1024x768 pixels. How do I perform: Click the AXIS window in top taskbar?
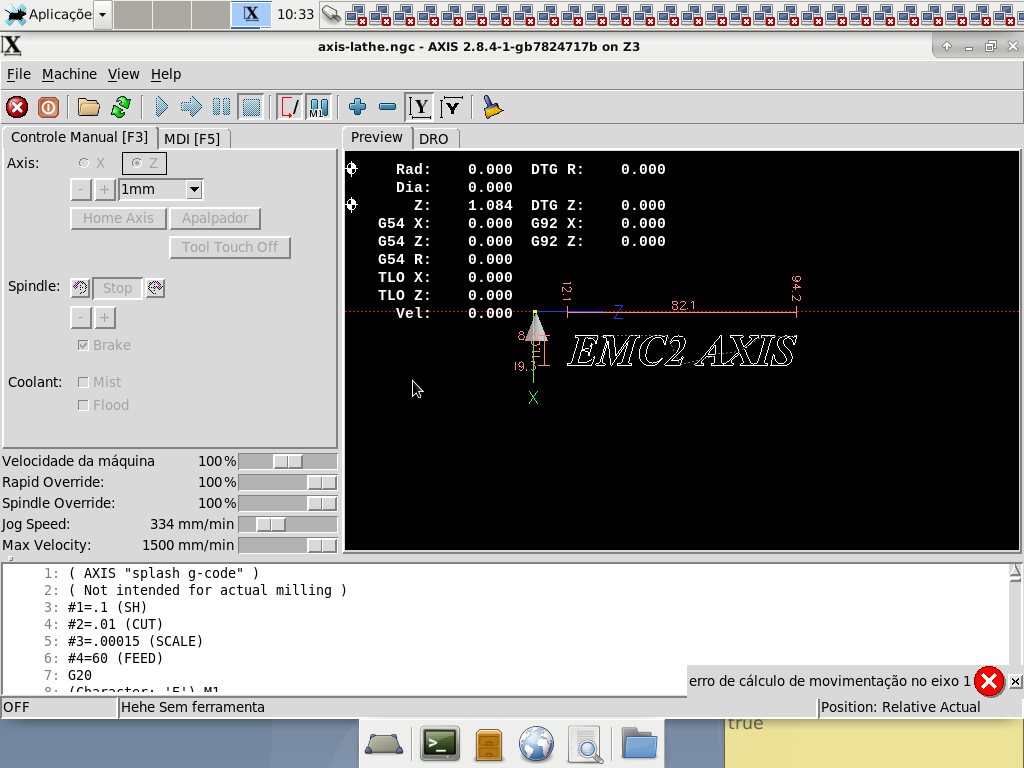click(251, 14)
